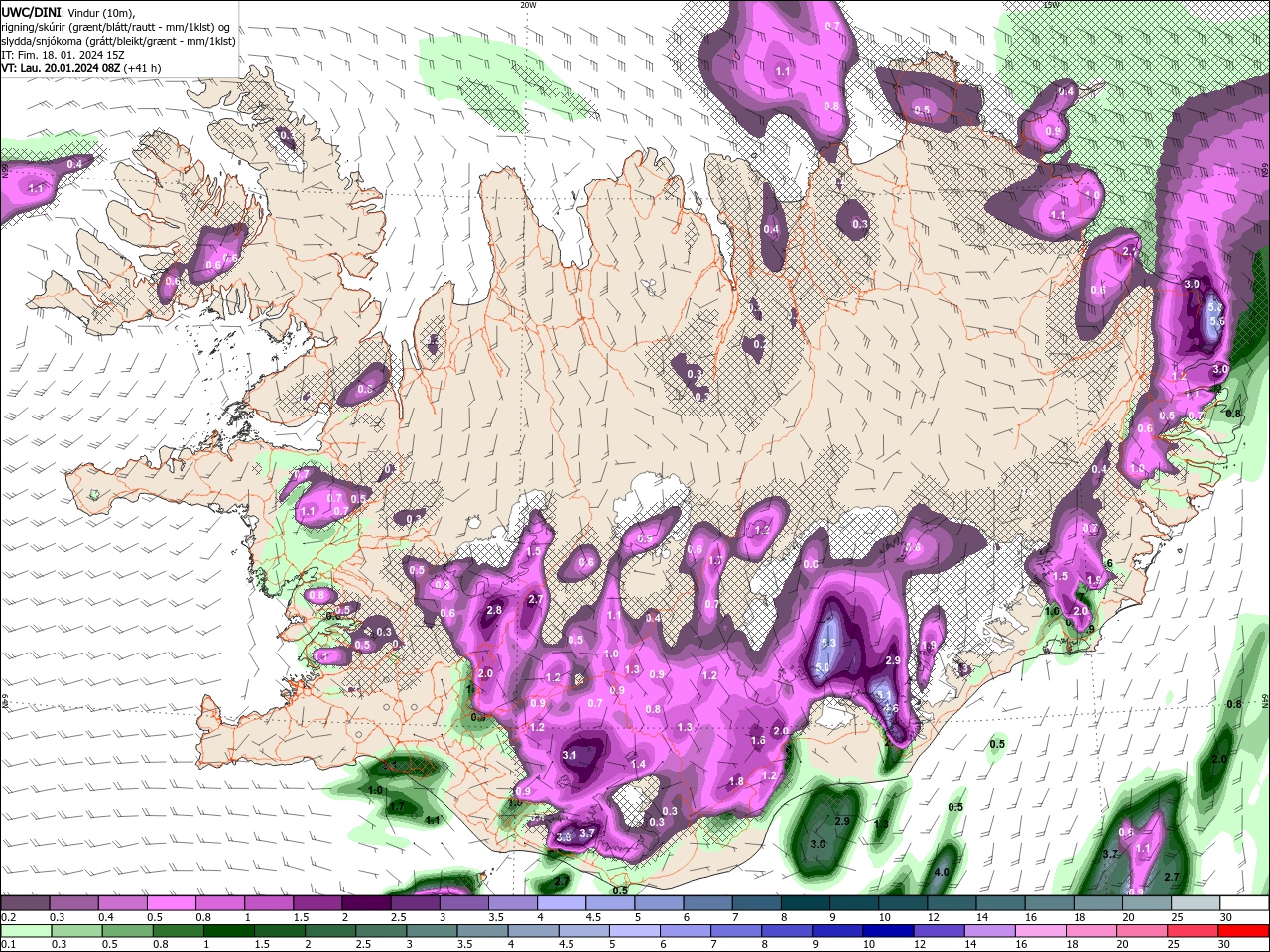Screen dimensions: 1270x952
Task: Click the white 30 swatch in upper legend
Action: pyautogui.click(x=1244, y=903)
